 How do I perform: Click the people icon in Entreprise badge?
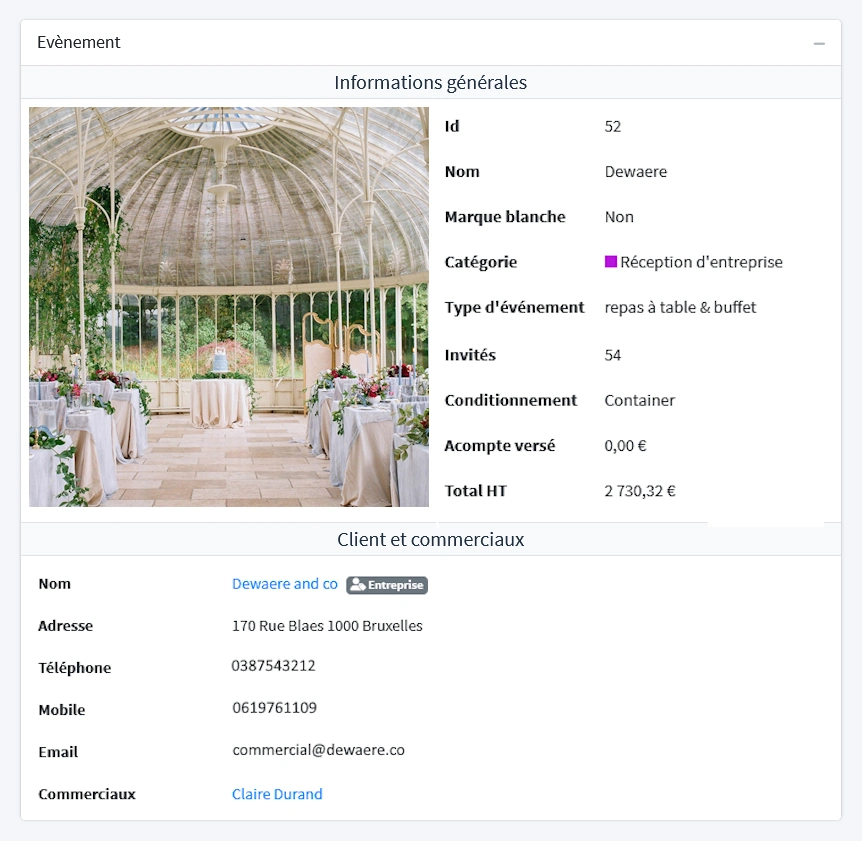pos(357,585)
